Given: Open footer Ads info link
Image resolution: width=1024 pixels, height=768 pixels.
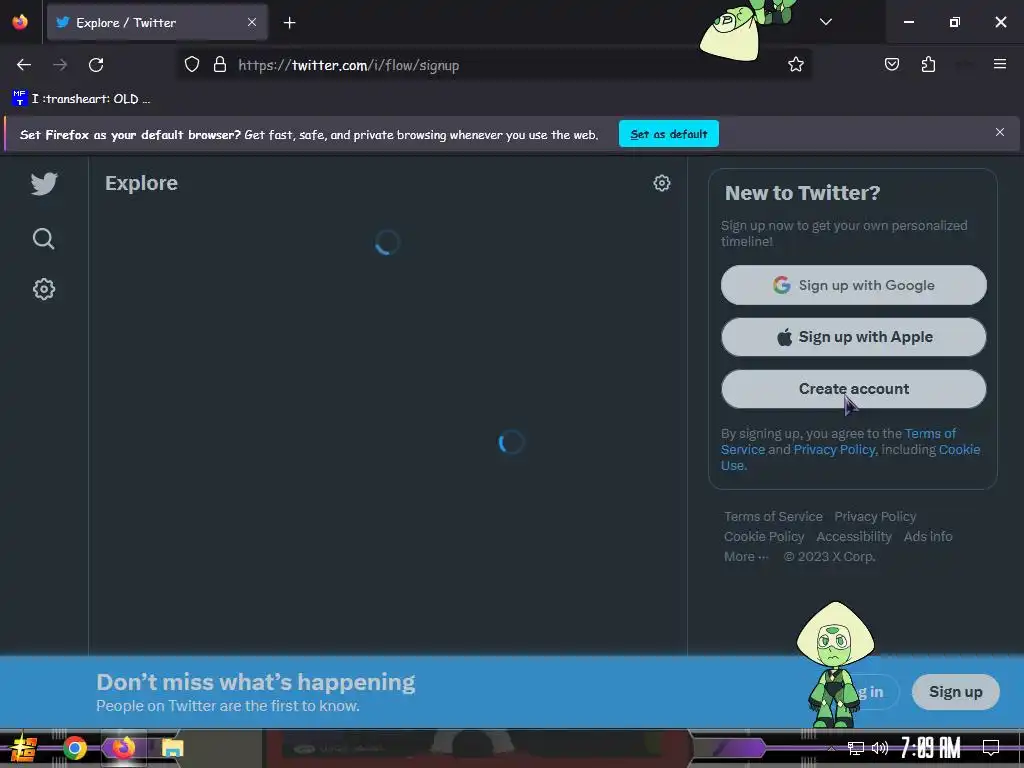Looking at the screenshot, I should 928,537.
